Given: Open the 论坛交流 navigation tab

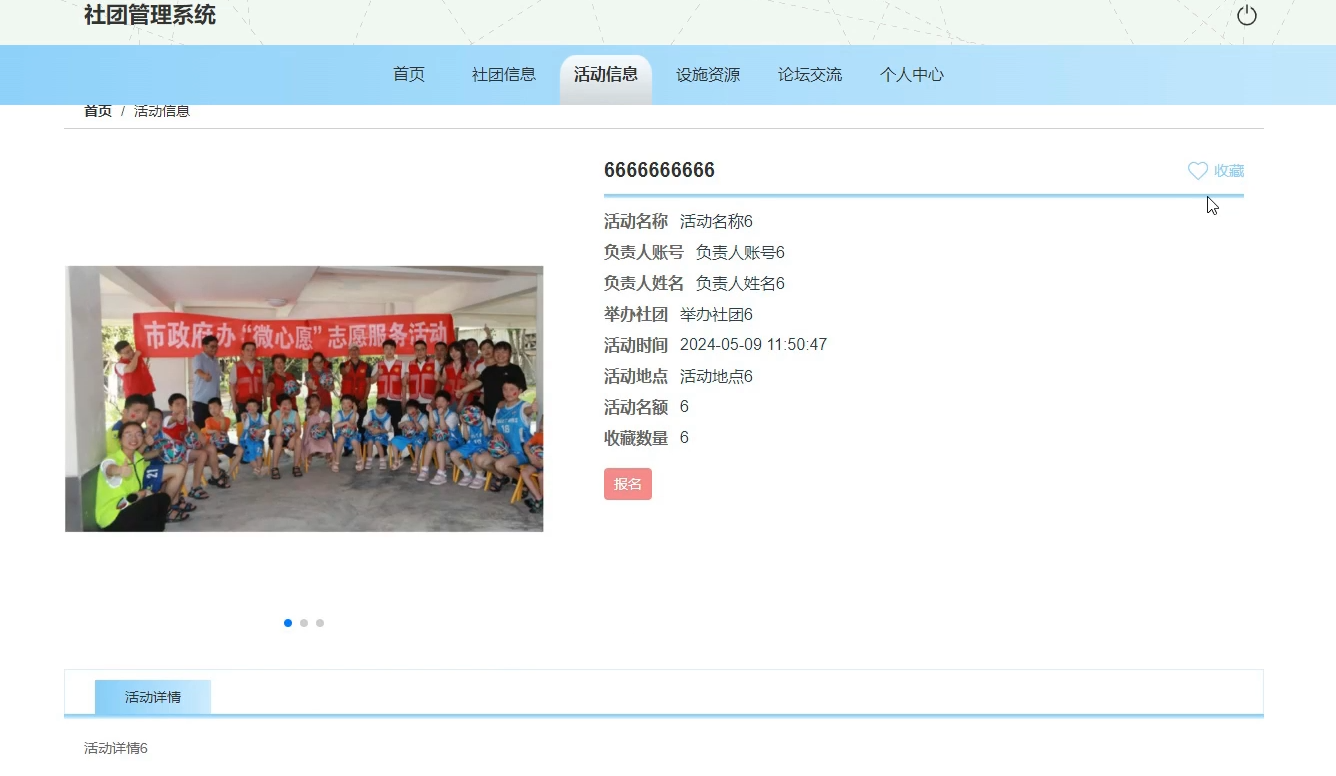Looking at the screenshot, I should click(810, 74).
